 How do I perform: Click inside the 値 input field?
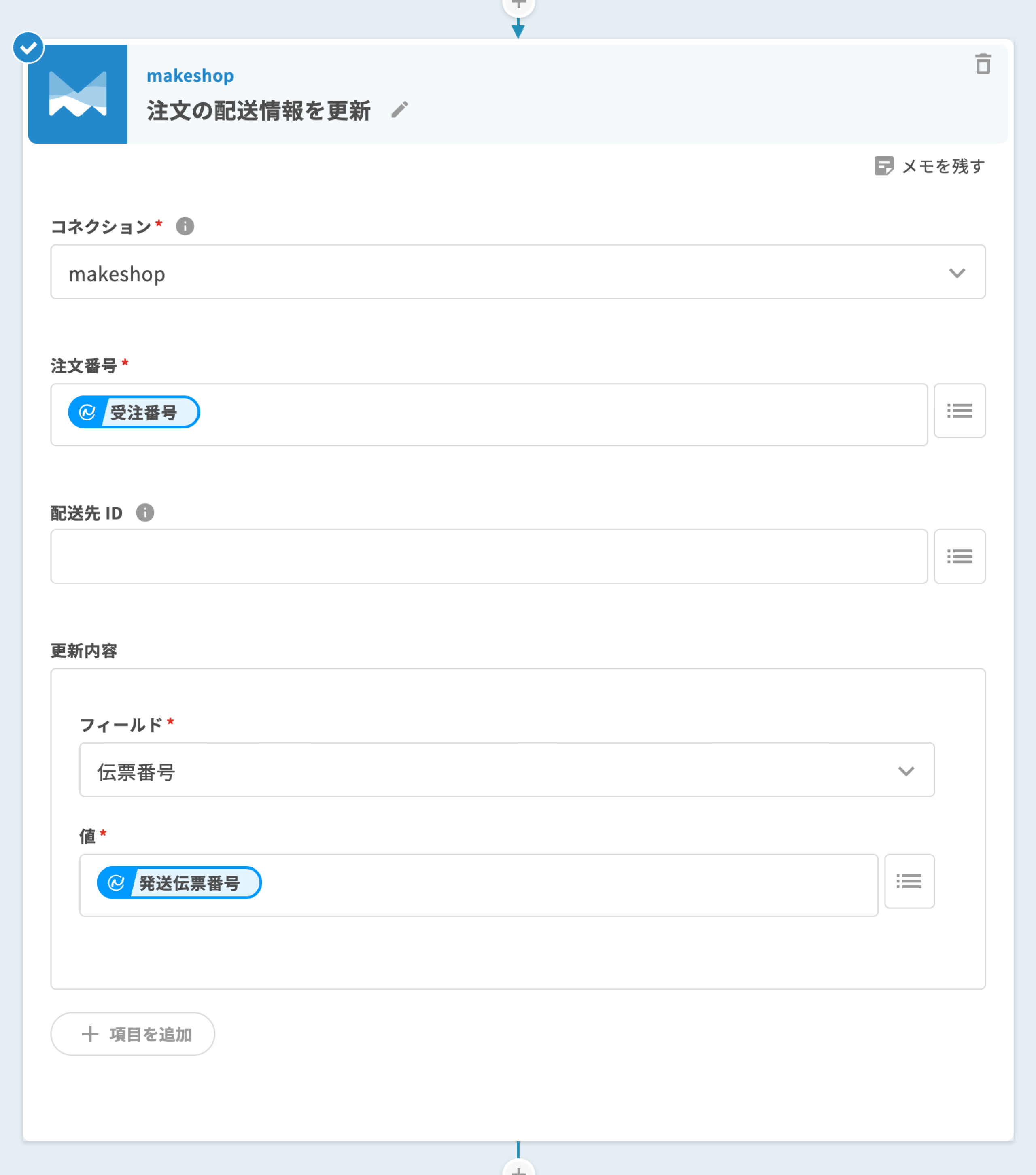pyautogui.click(x=546, y=885)
